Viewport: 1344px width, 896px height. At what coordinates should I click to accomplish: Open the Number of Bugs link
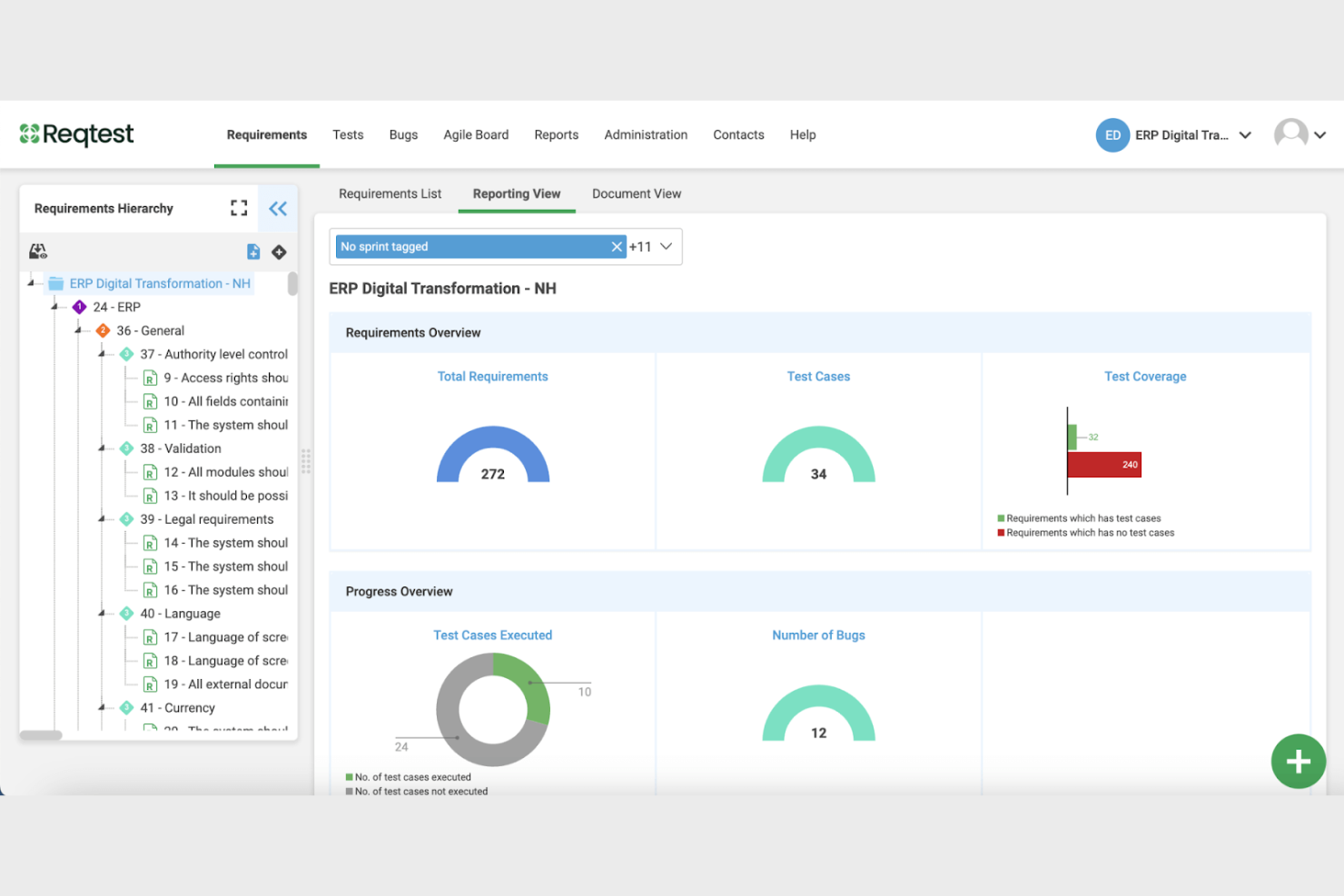click(x=819, y=635)
